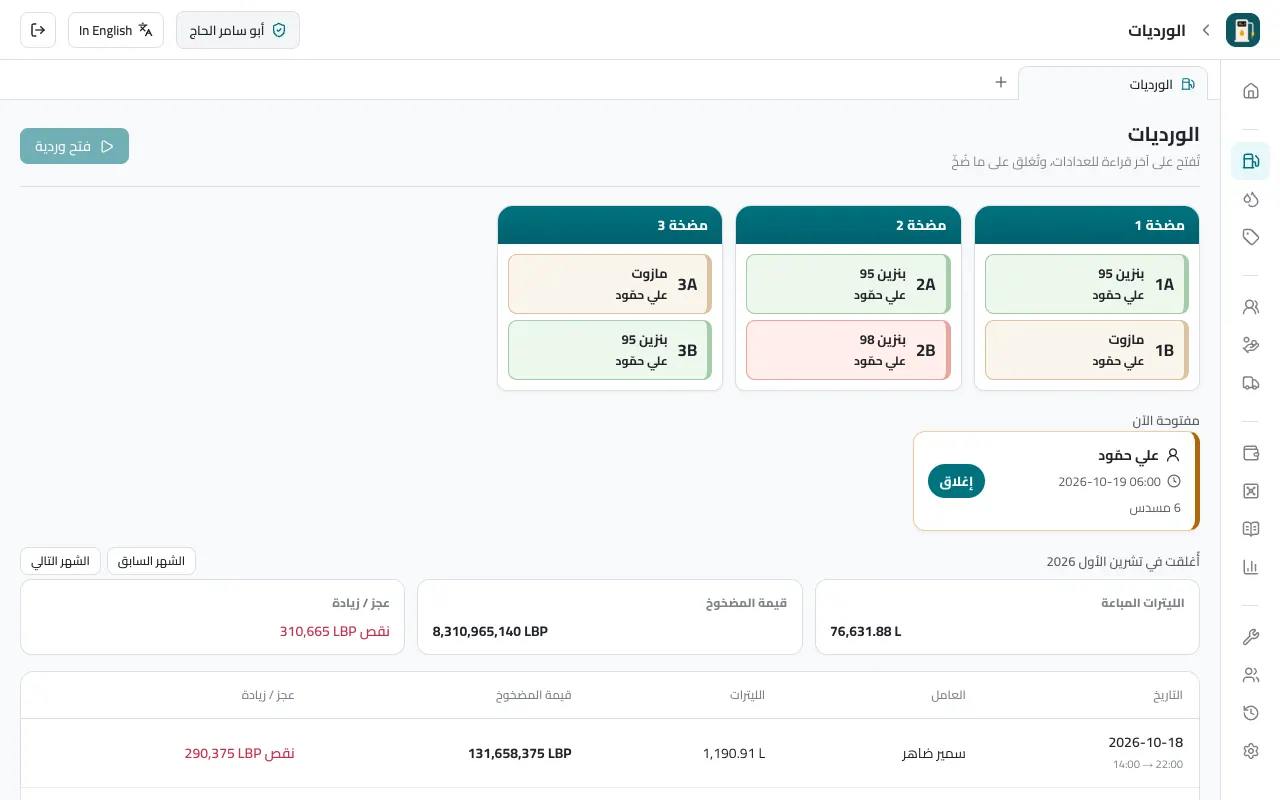Open أبو سامر الحاج user profile button
The height and width of the screenshot is (800, 1280).
pyautogui.click(x=238, y=30)
